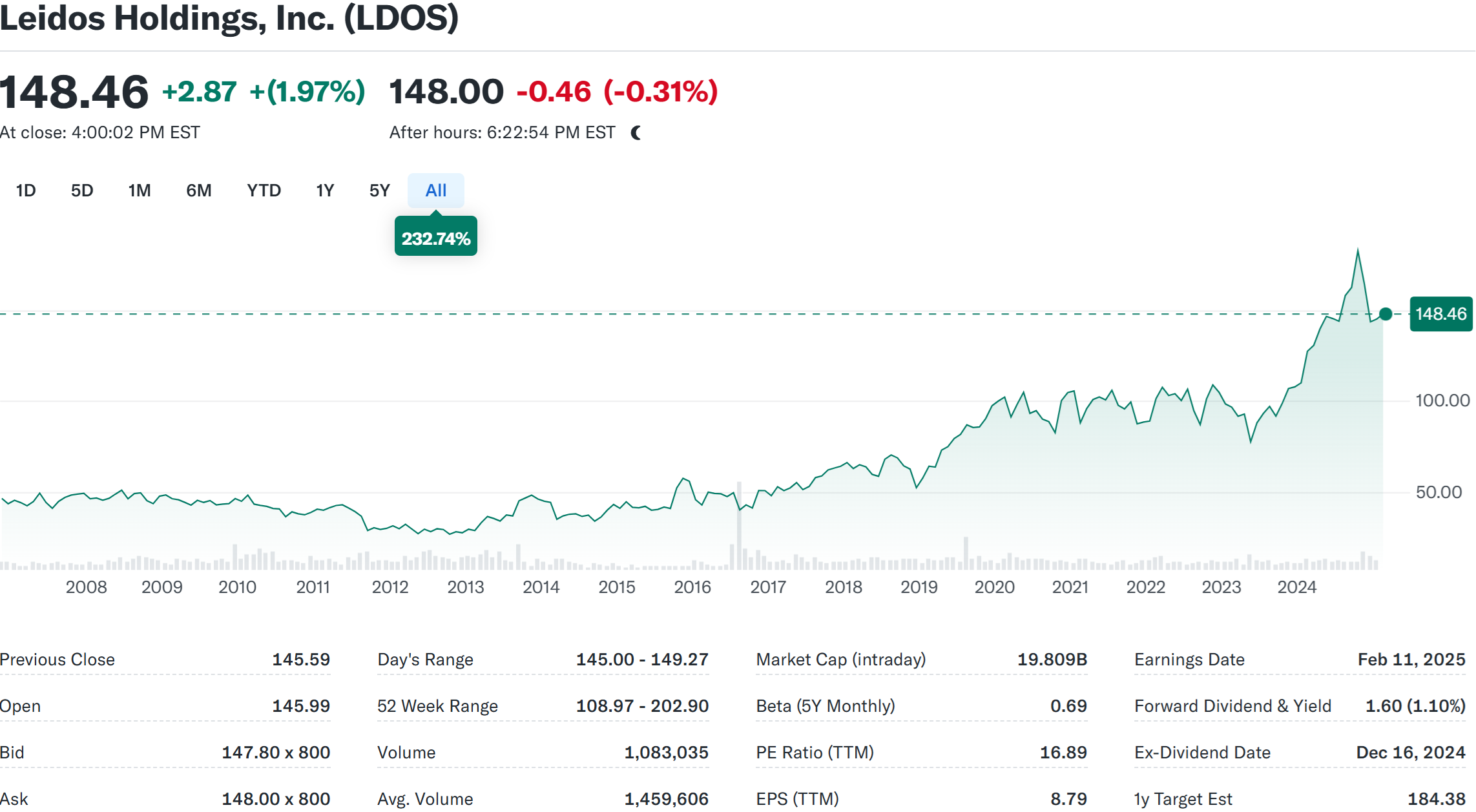
Task: Click the 8.79 EPS value
Action: [x=1068, y=799]
